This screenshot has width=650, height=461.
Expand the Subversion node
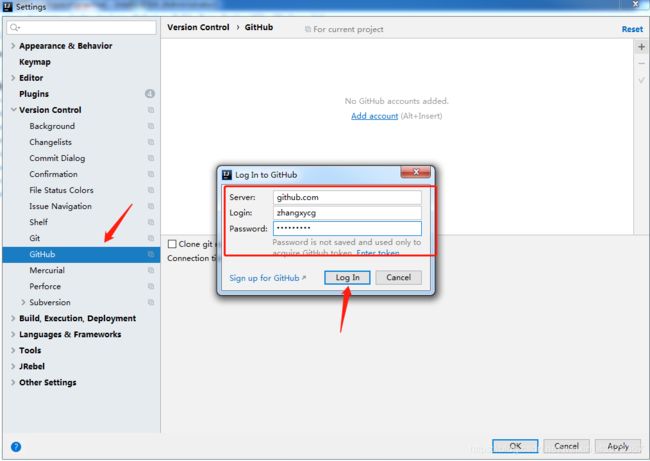point(23,302)
